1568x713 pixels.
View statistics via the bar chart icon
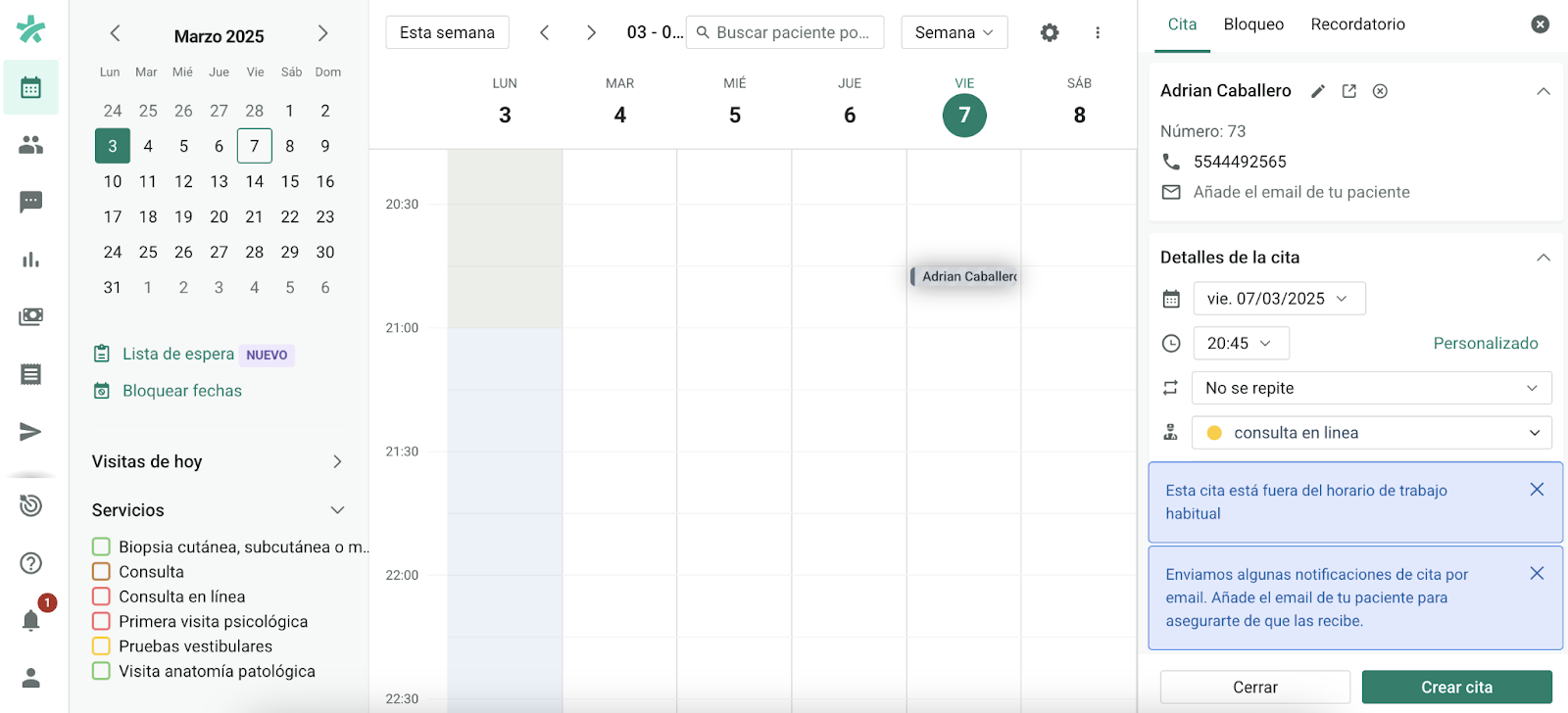tap(30, 259)
